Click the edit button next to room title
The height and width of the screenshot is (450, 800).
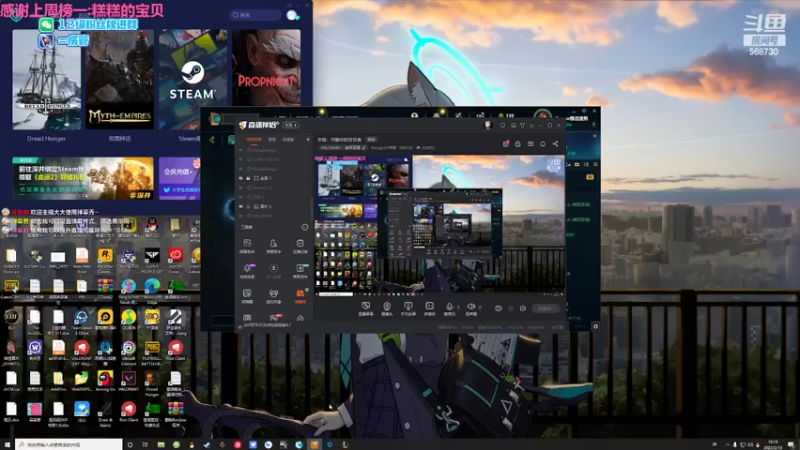point(371,139)
